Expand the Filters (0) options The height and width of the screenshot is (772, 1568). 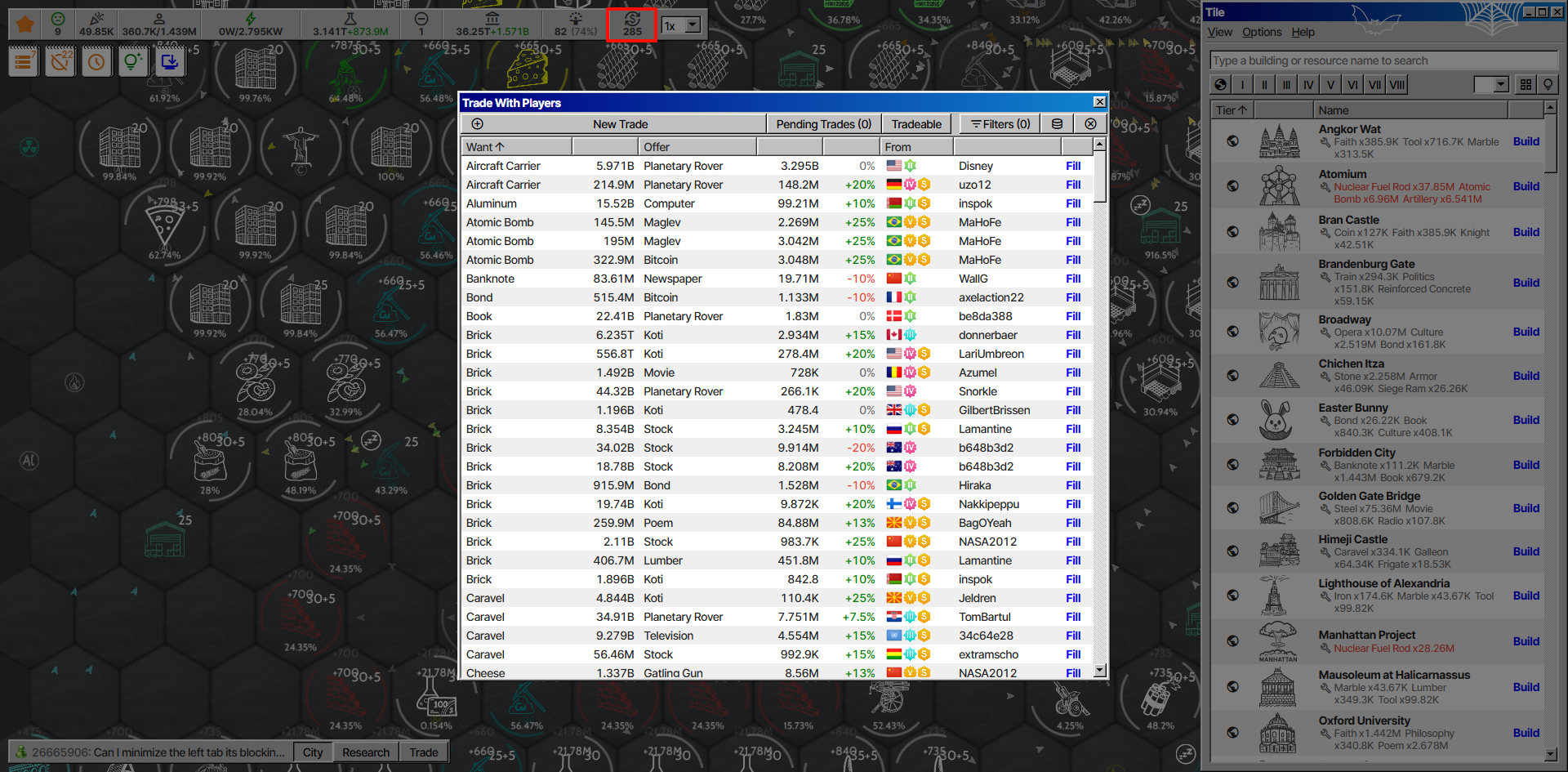pyautogui.click(x=1000, y=124)
